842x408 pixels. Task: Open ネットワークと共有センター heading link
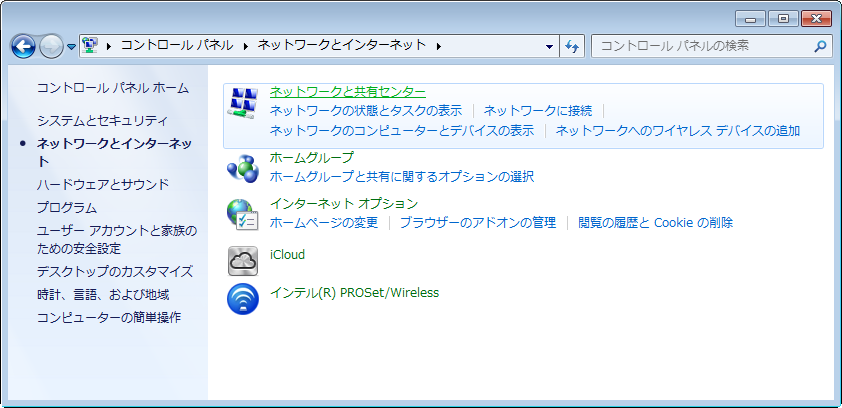tap(347, 92)
